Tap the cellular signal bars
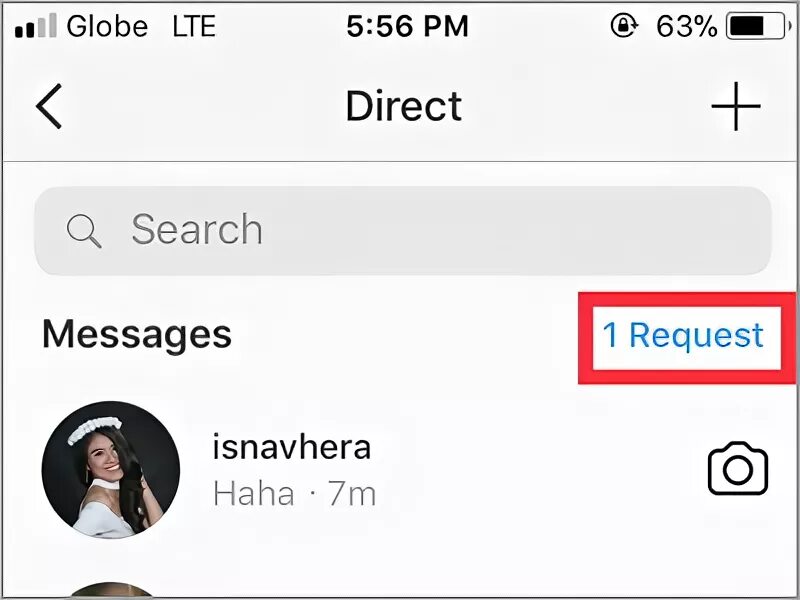Screen dimensions: 800x600 coord(36,26)
